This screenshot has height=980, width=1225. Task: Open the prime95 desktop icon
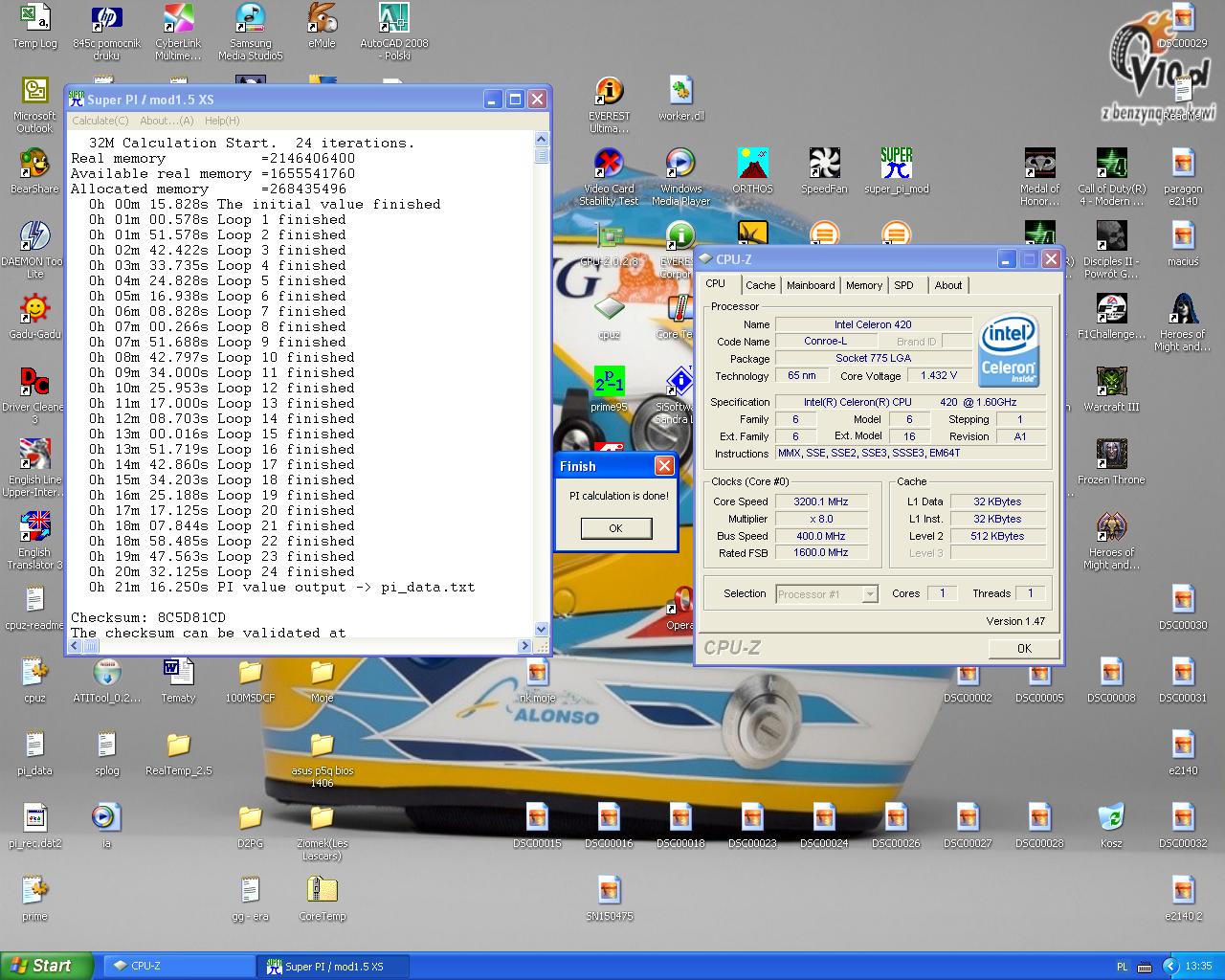[609, 389]
